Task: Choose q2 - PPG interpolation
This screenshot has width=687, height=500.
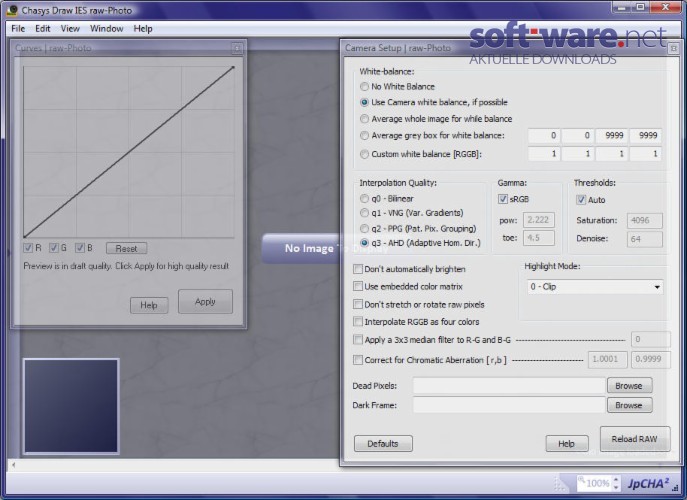Action: pyautogui.click(x=364, y=228)
